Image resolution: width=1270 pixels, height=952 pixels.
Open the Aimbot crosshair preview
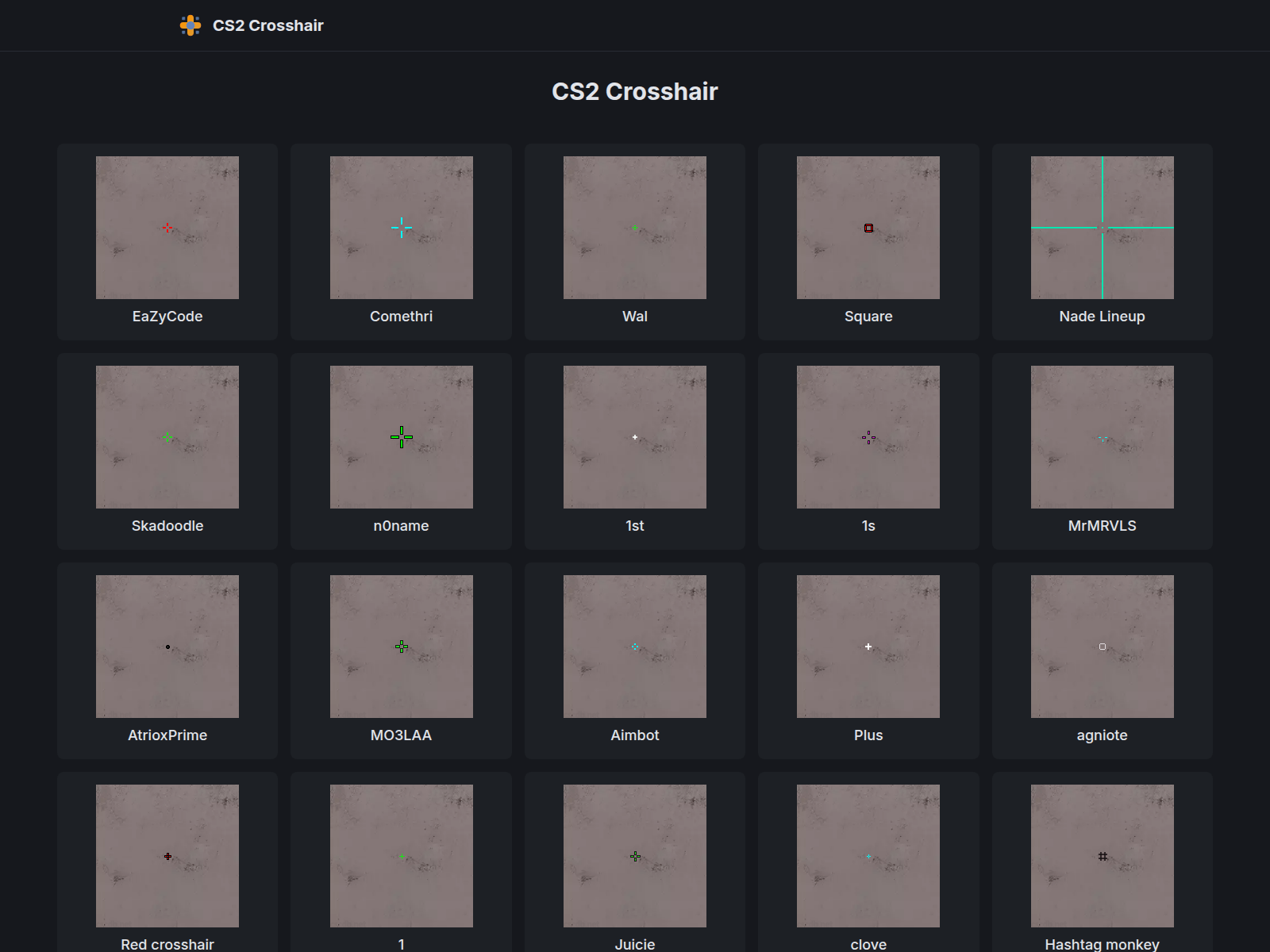pyautogui.click(x=634, y=646)
